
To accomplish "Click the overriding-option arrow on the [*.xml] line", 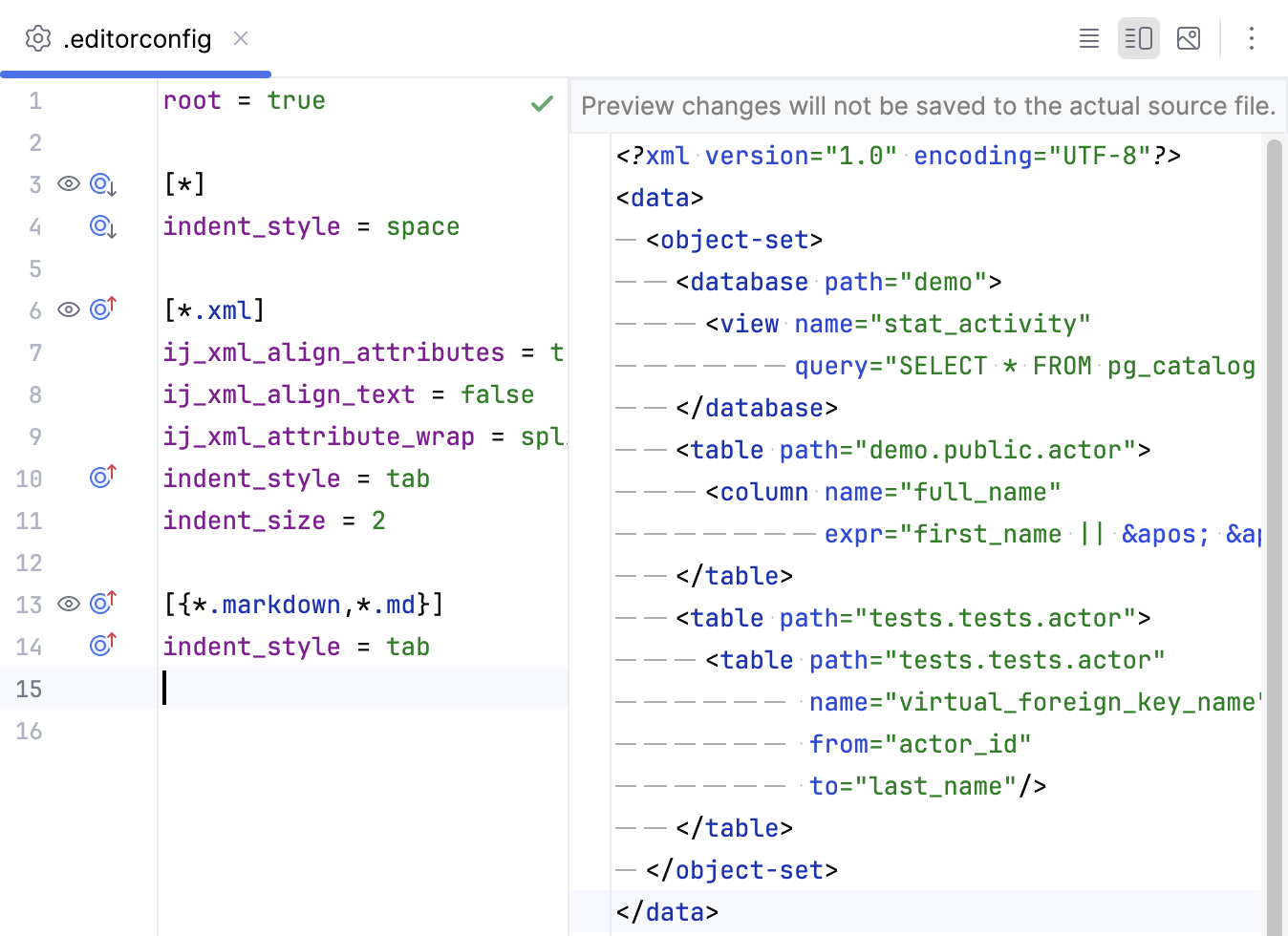I will (x=102, y=309).
